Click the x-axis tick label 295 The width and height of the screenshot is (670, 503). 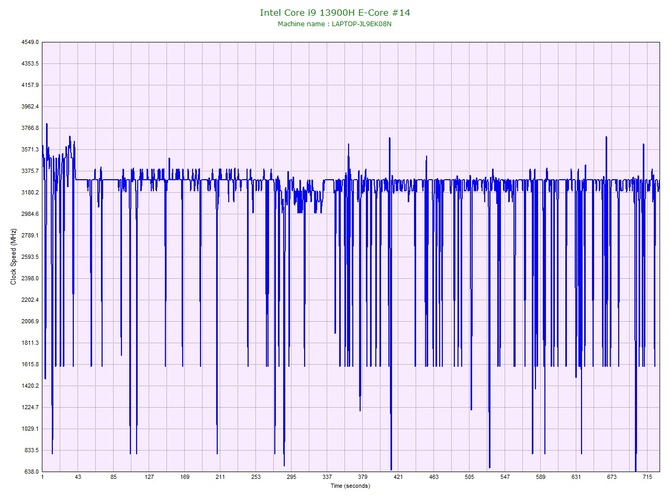(x=291, y=477)
